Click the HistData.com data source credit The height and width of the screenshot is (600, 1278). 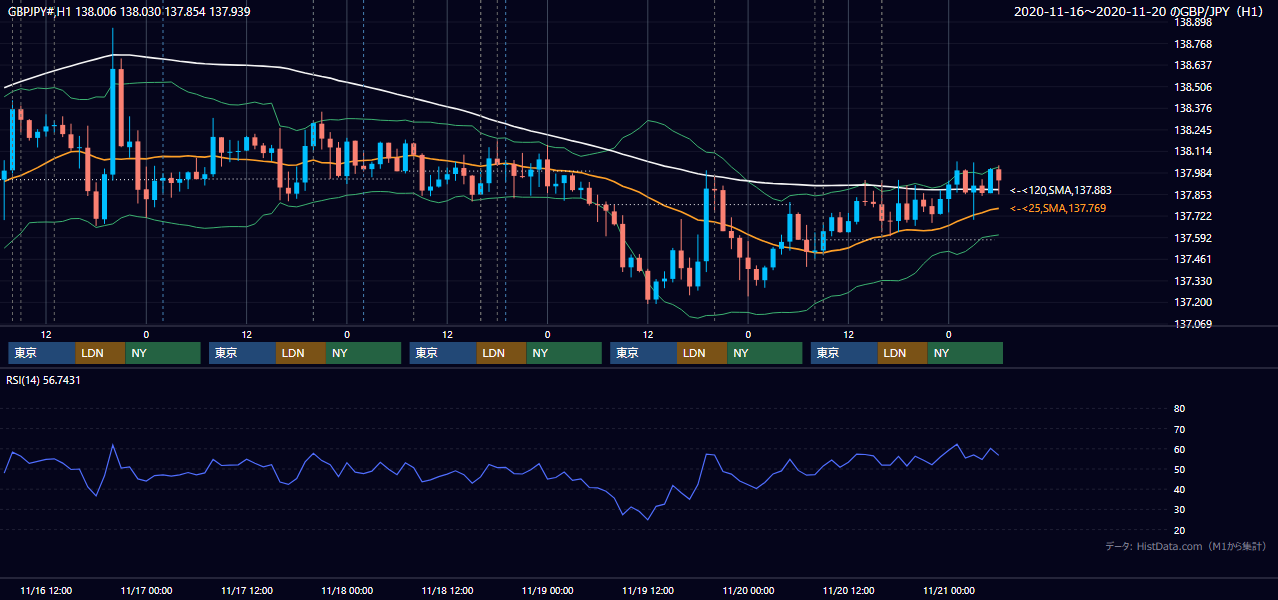(1186, 546)
